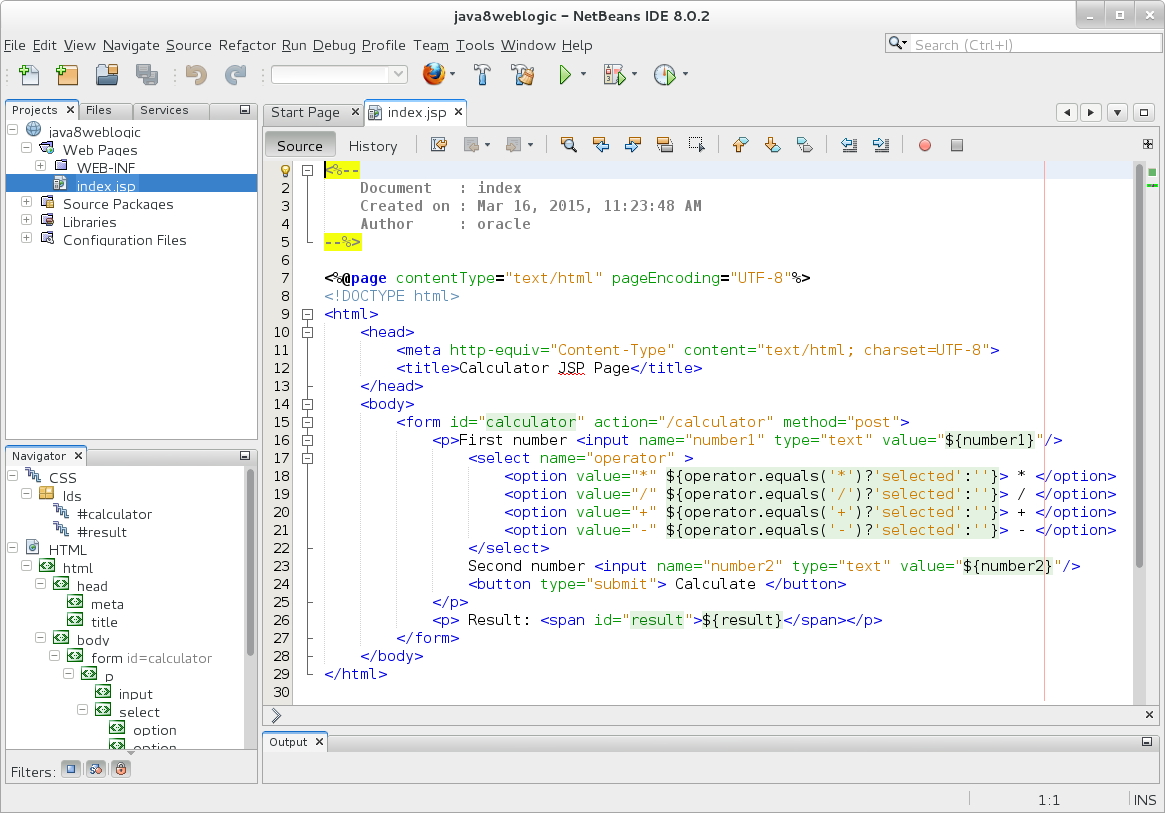
Task: Switch to the Start Page tab
Action: pyautogui.click(x=305, y=113)
